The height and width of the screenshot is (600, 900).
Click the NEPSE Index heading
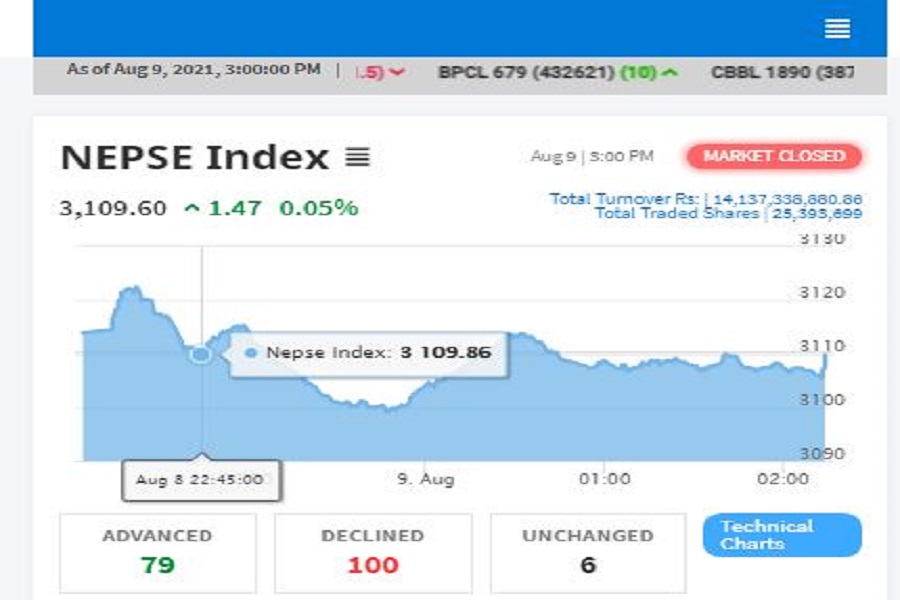(195, 157)
